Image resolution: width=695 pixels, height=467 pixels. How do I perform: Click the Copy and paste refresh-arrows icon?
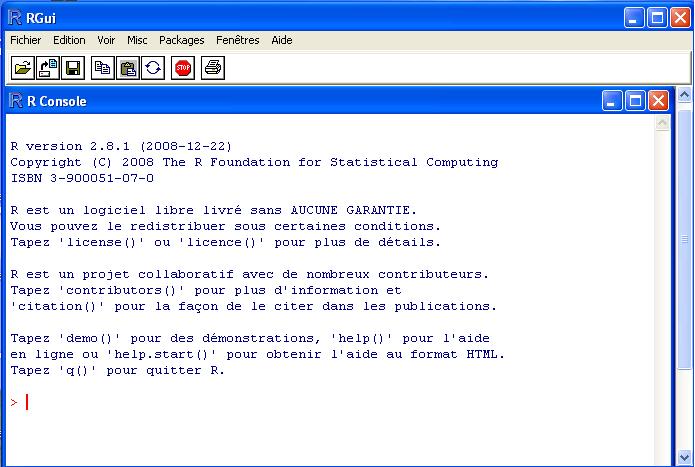point(153,68)
